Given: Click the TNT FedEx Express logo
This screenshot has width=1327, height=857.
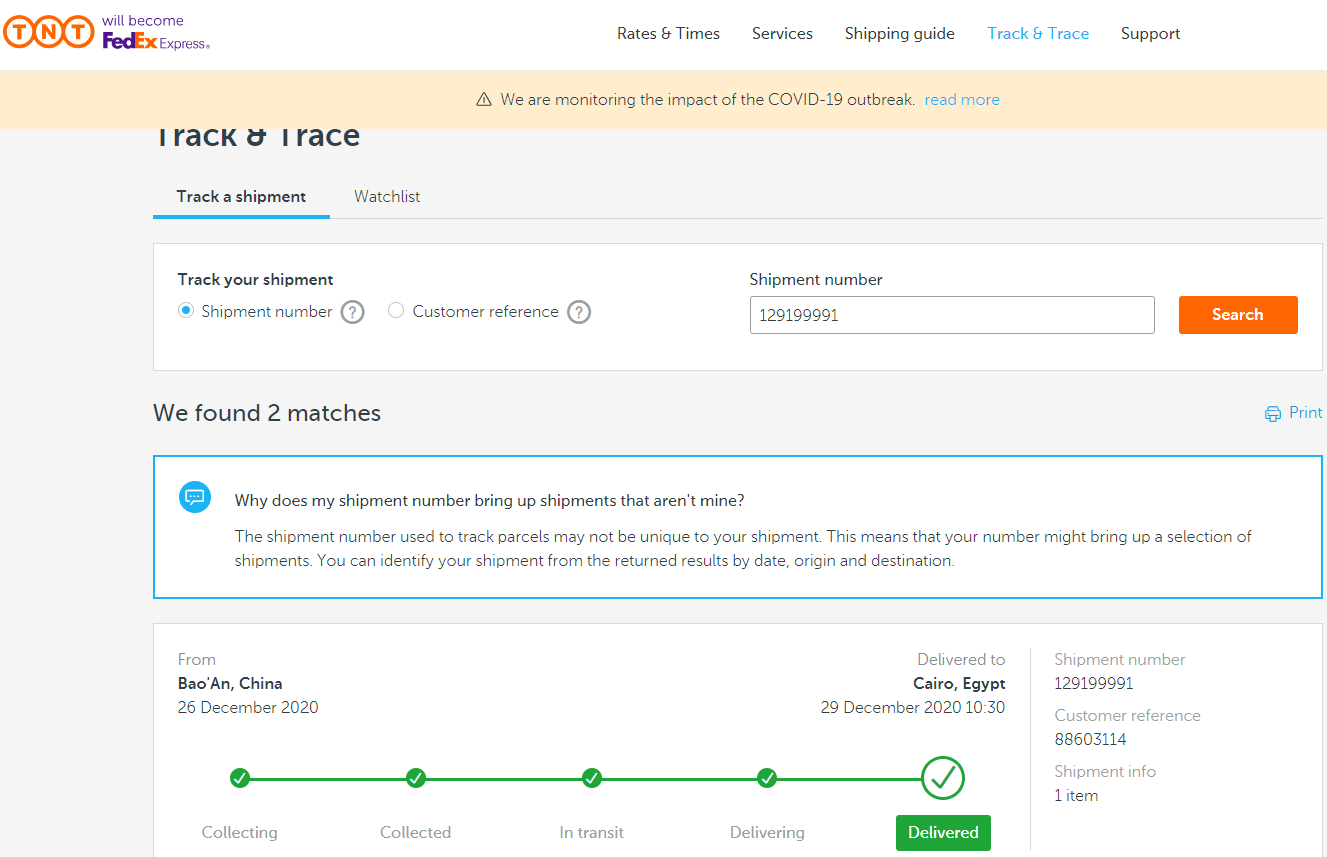Looking at the screenshot, I should pyautogui.click(x=107, y=33).
